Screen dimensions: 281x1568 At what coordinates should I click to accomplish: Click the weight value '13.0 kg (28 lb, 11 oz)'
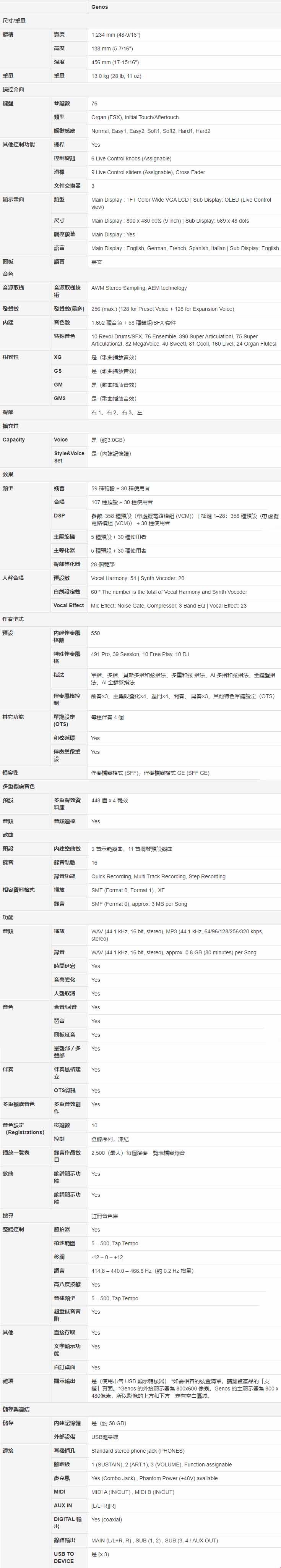pyautogui.click(x=117, y=76)
